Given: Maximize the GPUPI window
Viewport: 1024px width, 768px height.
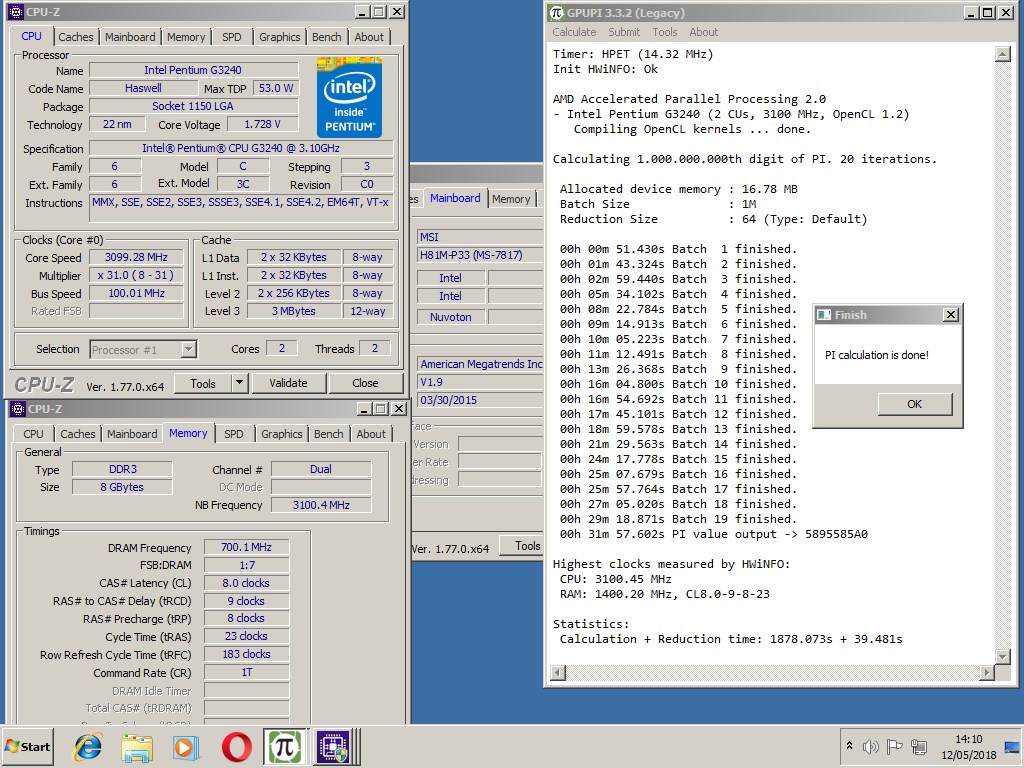Looking at the screenshot, I should (988, 12).
